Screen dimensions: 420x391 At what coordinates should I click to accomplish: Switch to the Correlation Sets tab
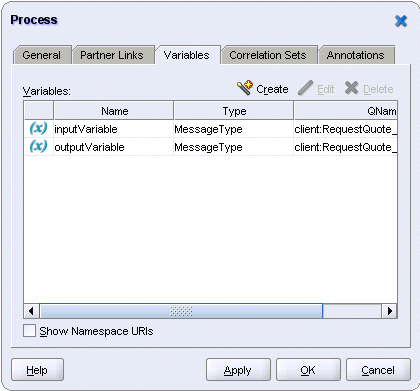point(268,55)
